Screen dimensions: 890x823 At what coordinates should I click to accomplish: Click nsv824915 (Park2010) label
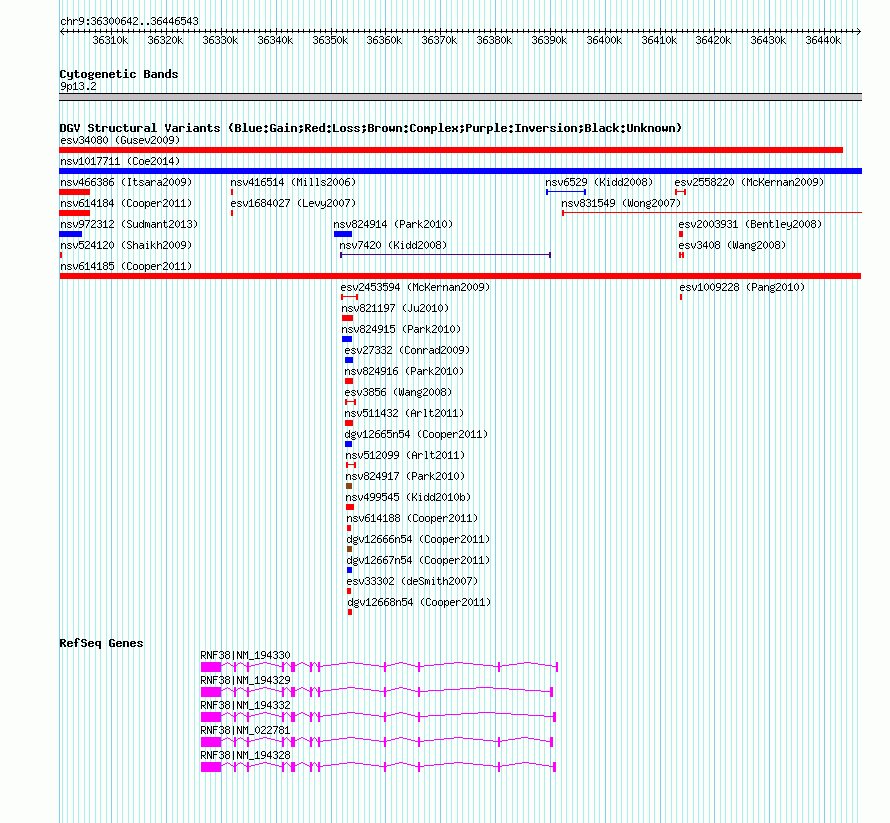pyautogui.click(x=401, y=329)
